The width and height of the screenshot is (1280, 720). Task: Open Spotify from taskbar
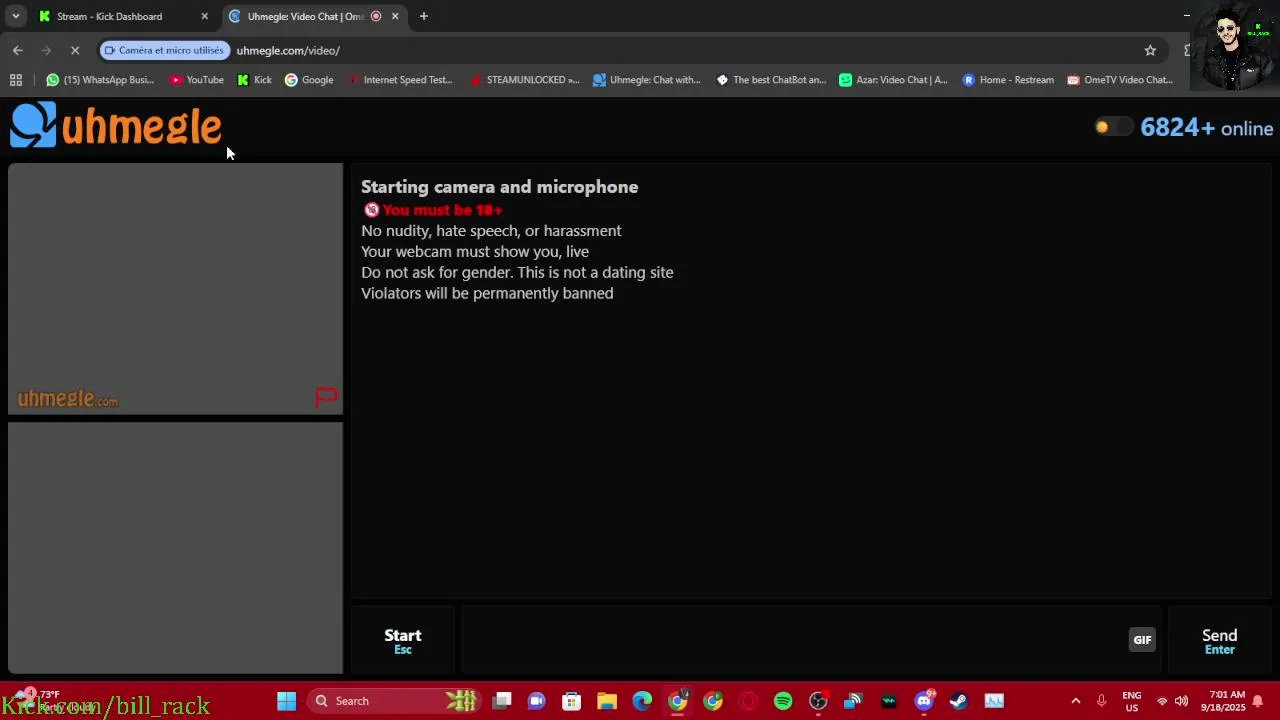pyautogui.click(x=783, y=701)
